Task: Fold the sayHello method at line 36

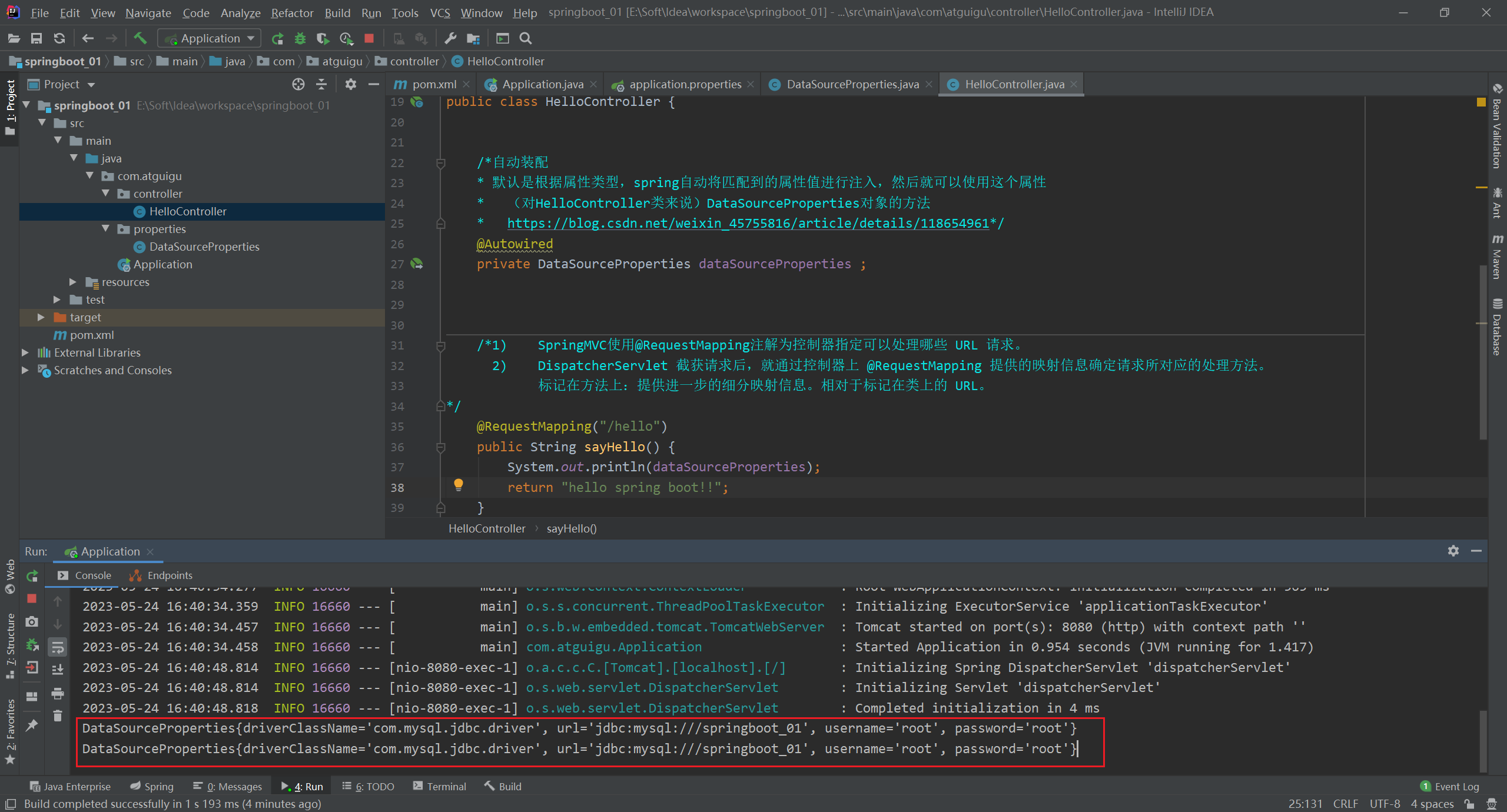Action: coord(441,447)
